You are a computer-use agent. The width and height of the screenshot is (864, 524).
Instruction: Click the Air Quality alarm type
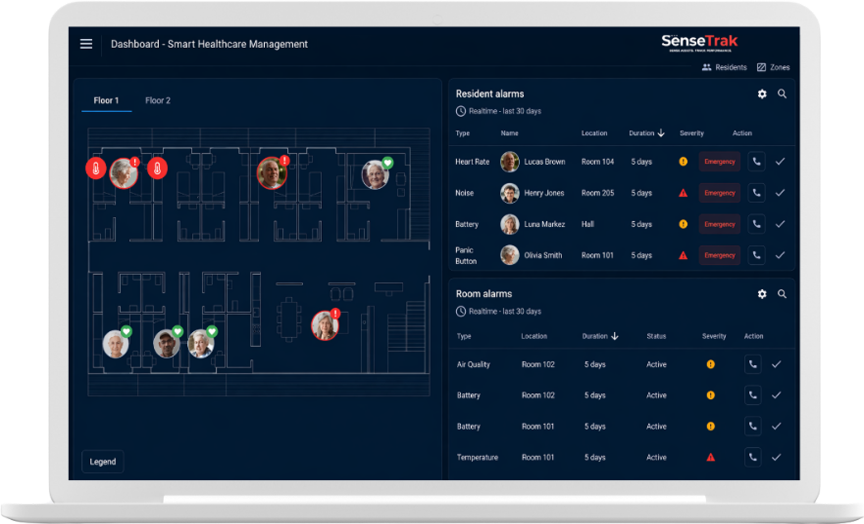click(x=473, y=364)
